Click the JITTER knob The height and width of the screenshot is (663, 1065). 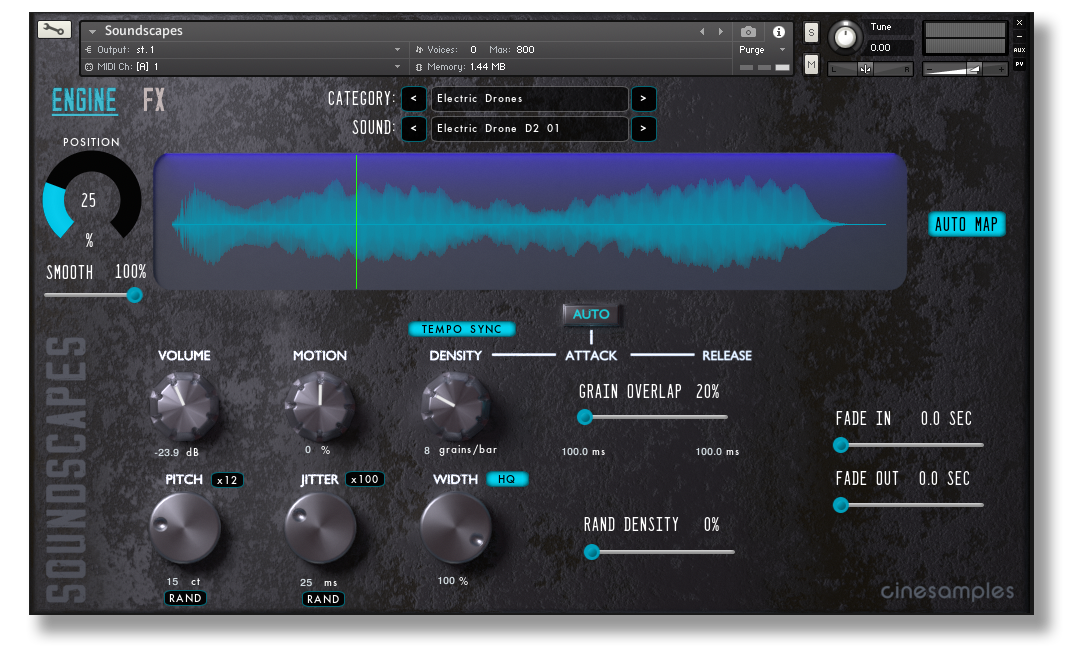[321, 528]
